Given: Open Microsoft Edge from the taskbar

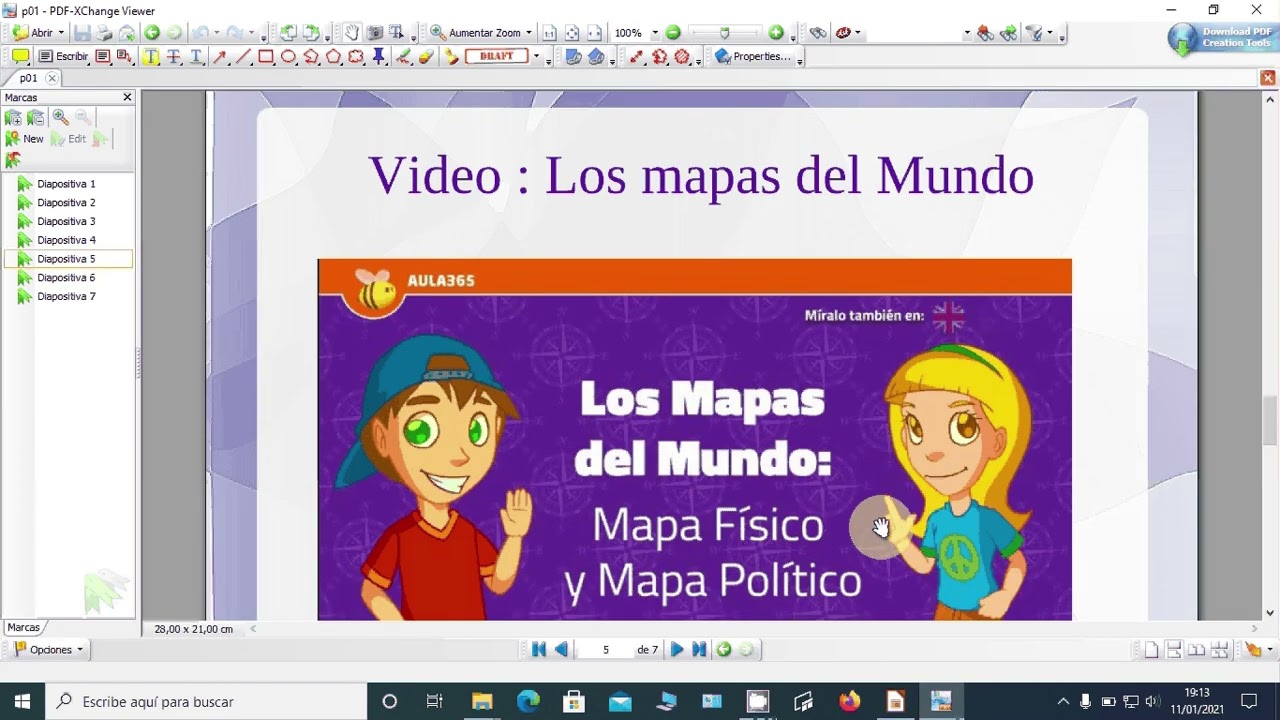Looking at the screenshot, I should click(528, 702).
